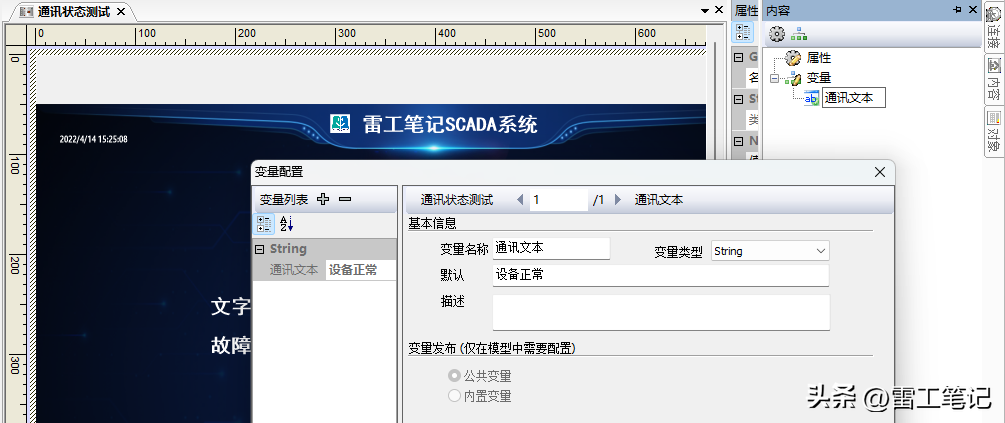
Task: Go to next variable page arrow
Action: 618,200
